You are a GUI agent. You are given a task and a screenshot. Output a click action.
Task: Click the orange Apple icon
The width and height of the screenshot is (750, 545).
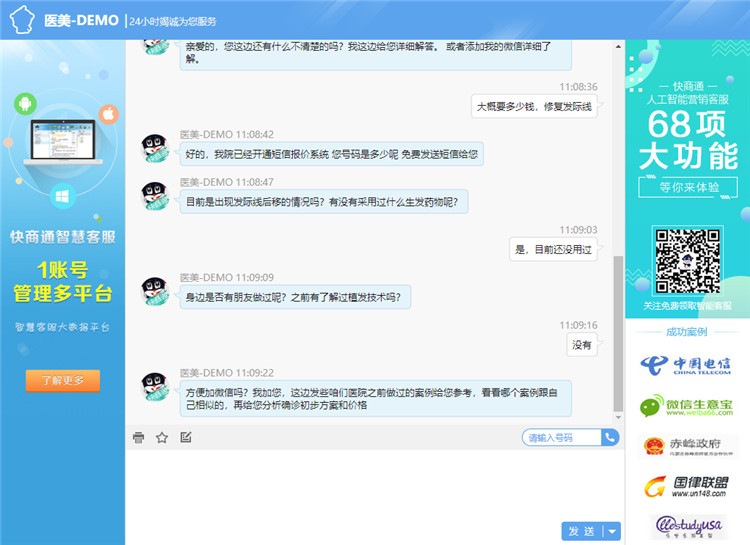coord(109,113)
